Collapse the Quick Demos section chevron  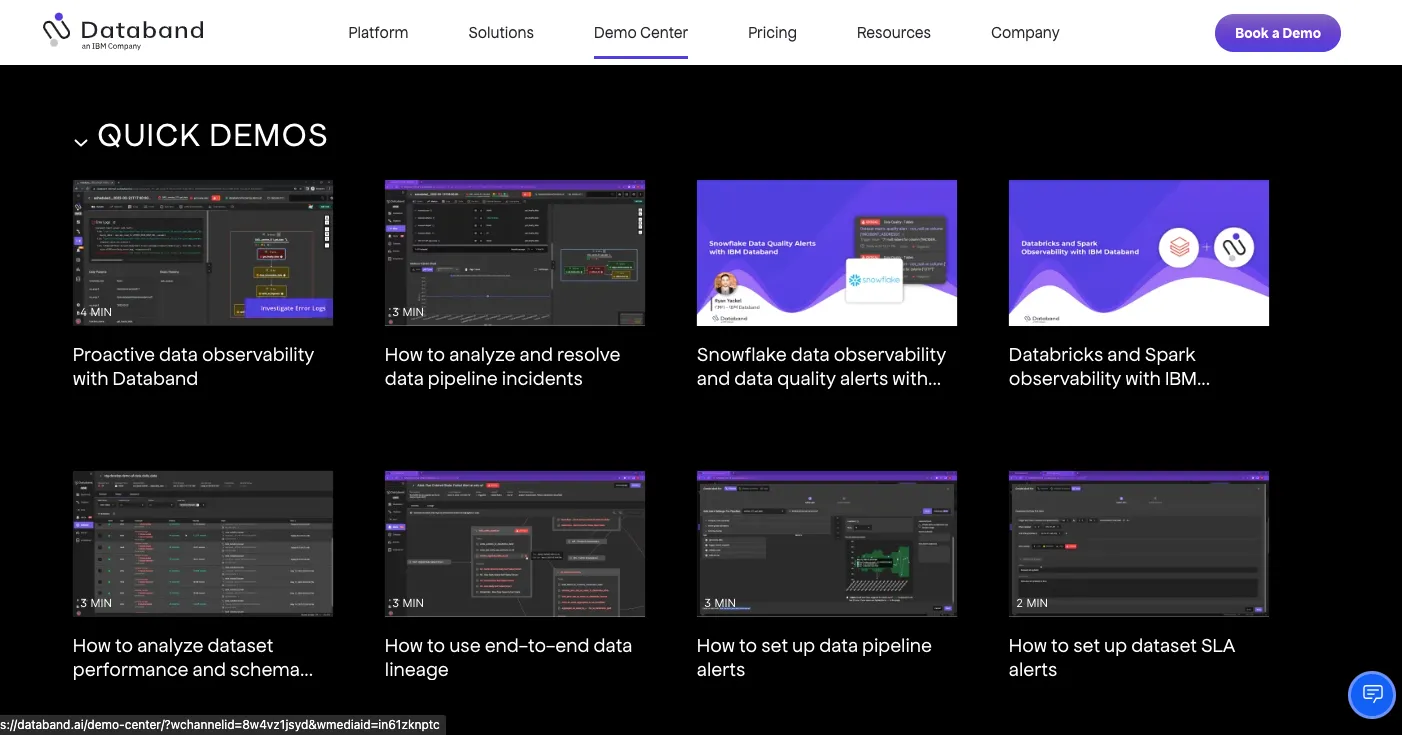click(x=81, y=142)
